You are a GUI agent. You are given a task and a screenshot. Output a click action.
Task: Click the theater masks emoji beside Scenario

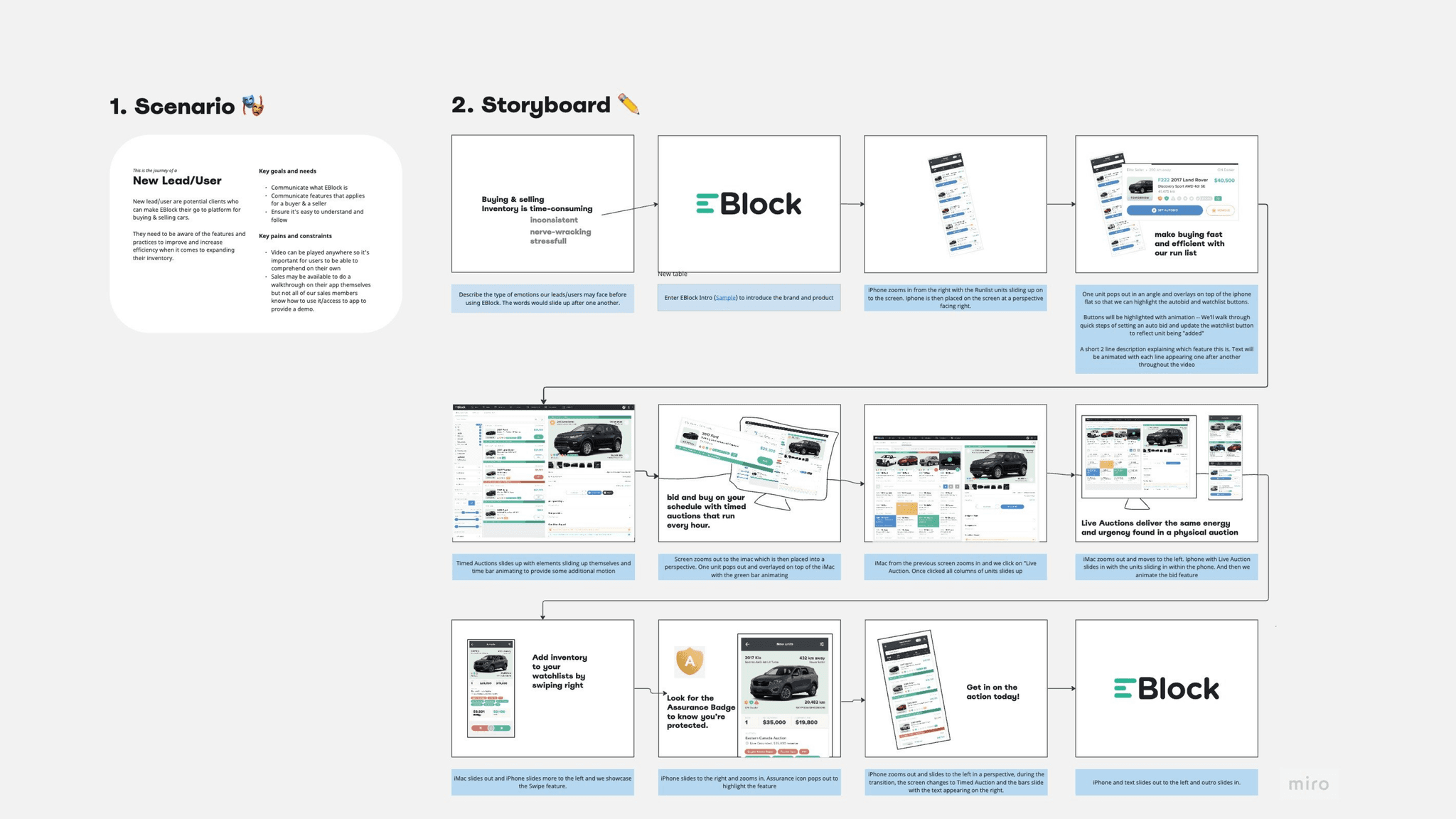(253, 106)
